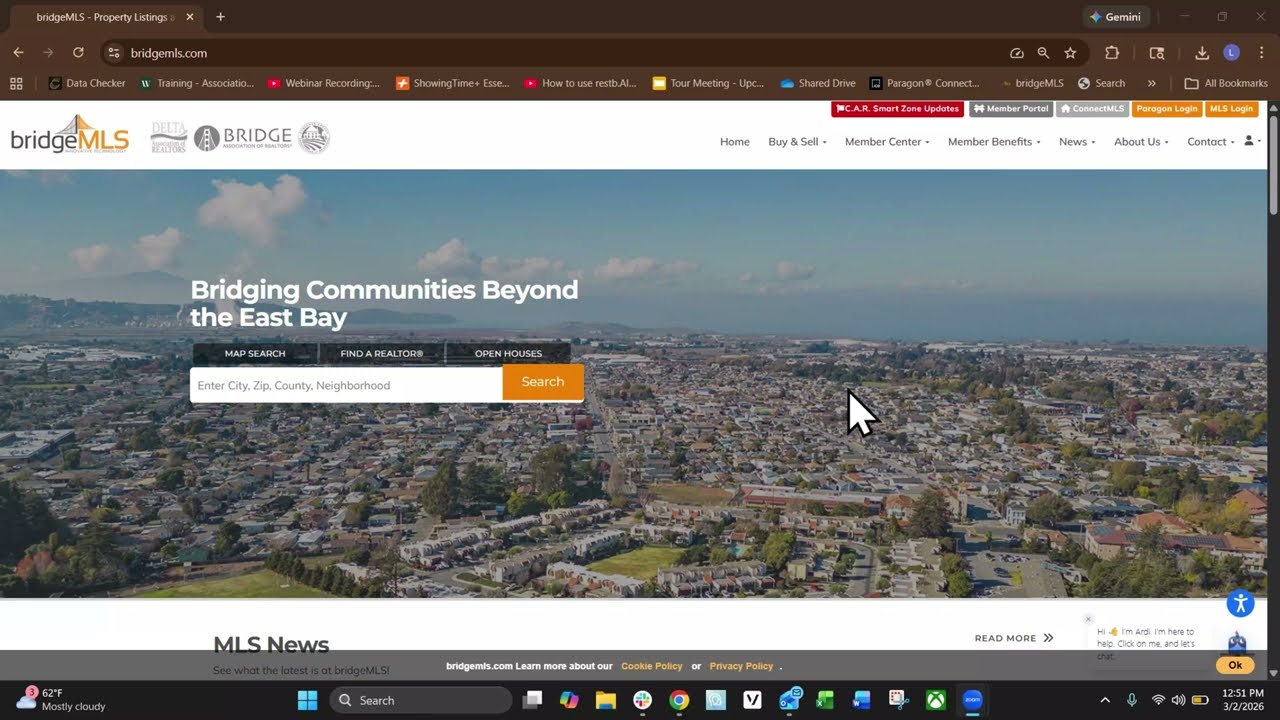Image resolution: width=1280 pixels, height=720 pixels.
Task: Open the Privacy Policy link
Action: [741, 666]
